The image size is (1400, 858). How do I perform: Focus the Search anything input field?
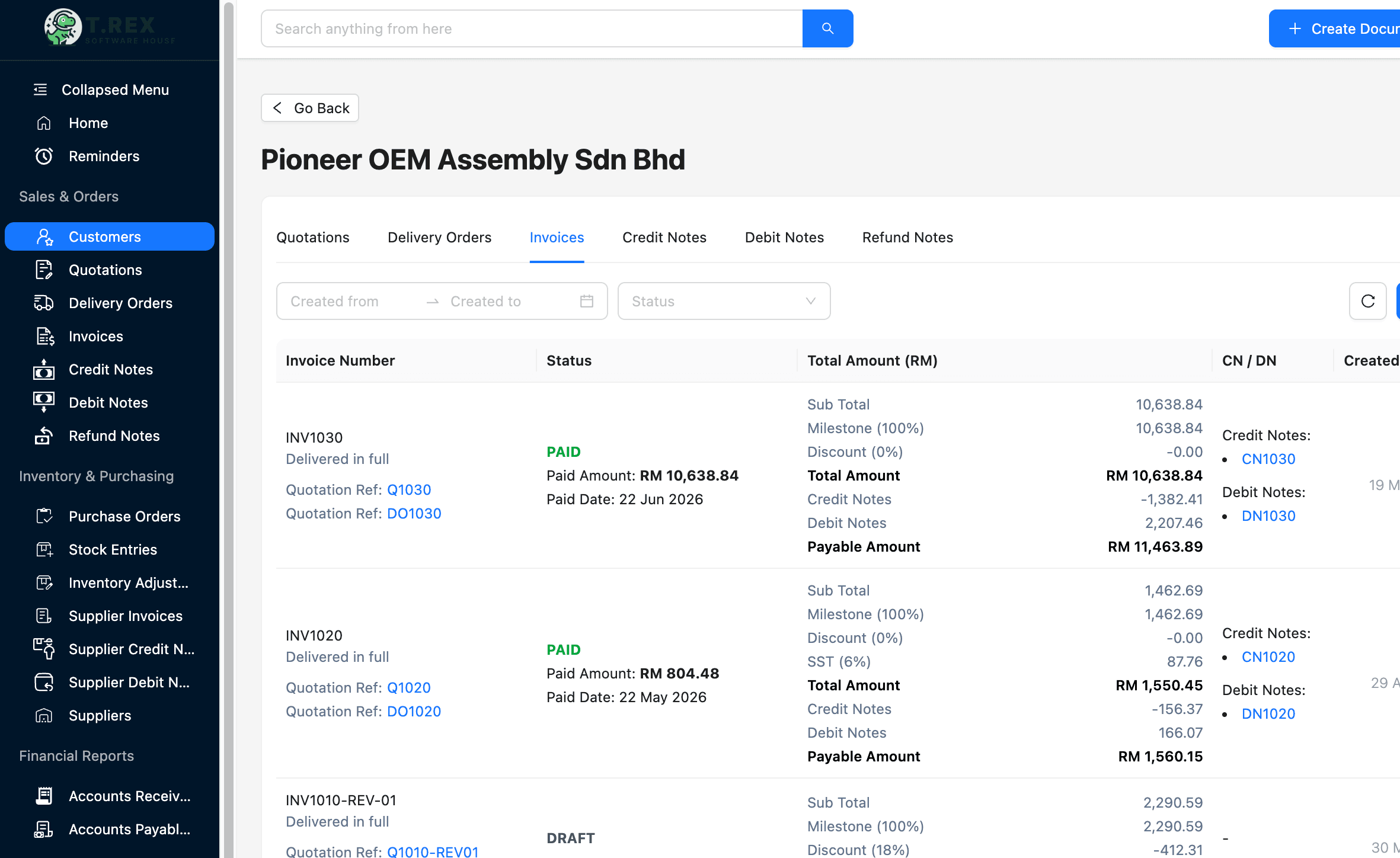pos(532,28)
